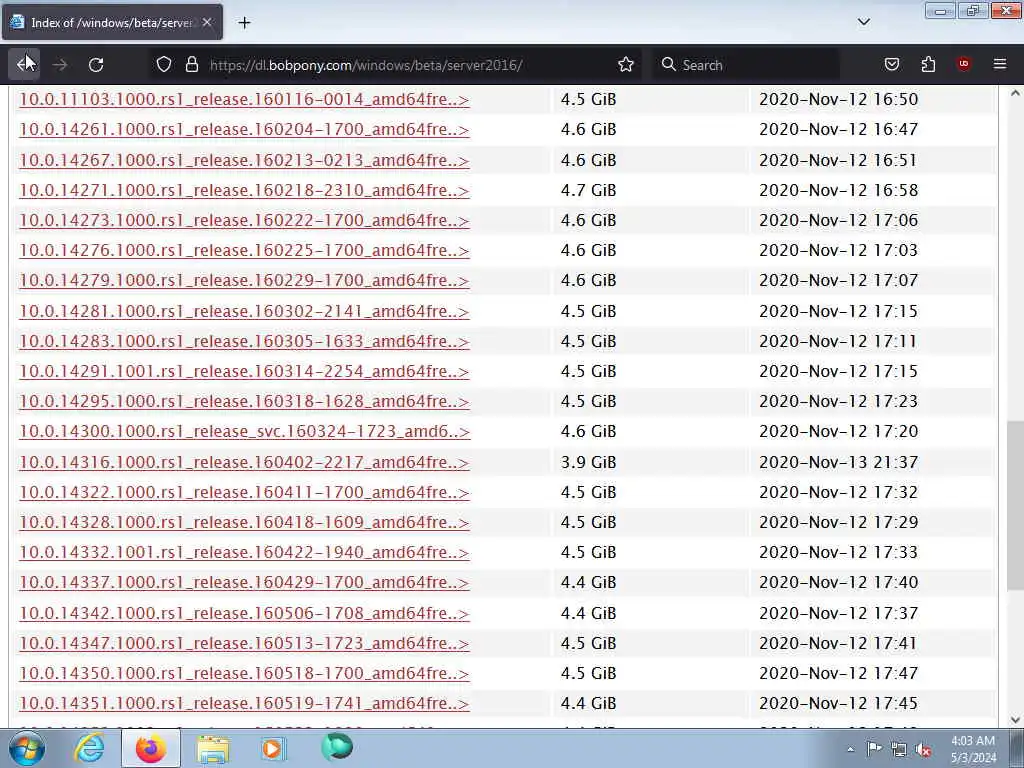Screen dimensions: 1024x768
Task: Open the network tray icon
Action: point(899,749)
